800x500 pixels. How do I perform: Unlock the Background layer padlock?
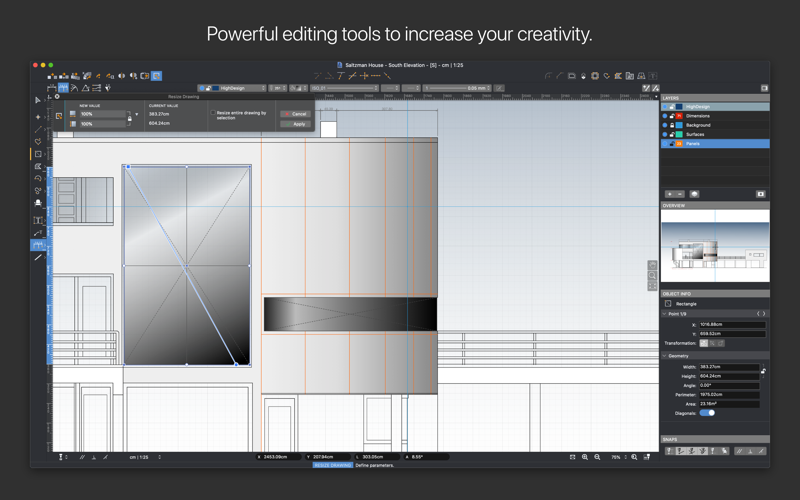tap(672, 125)
